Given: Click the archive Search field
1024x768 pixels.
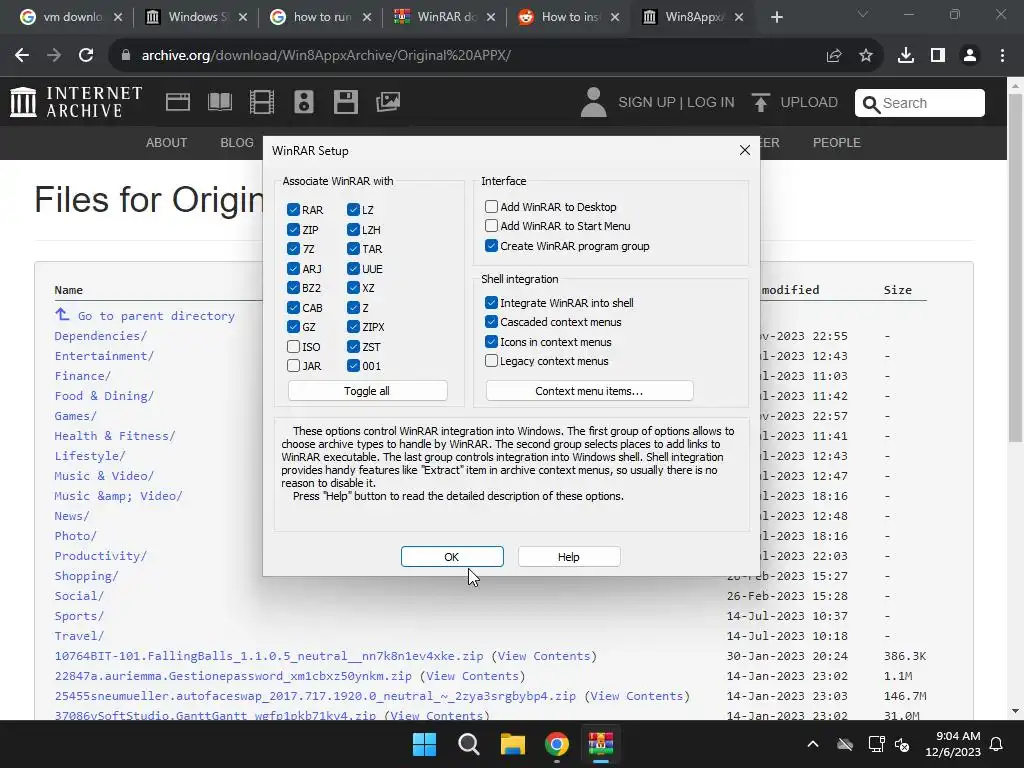Looking at the screenshot, I should (x=920, y=103).
